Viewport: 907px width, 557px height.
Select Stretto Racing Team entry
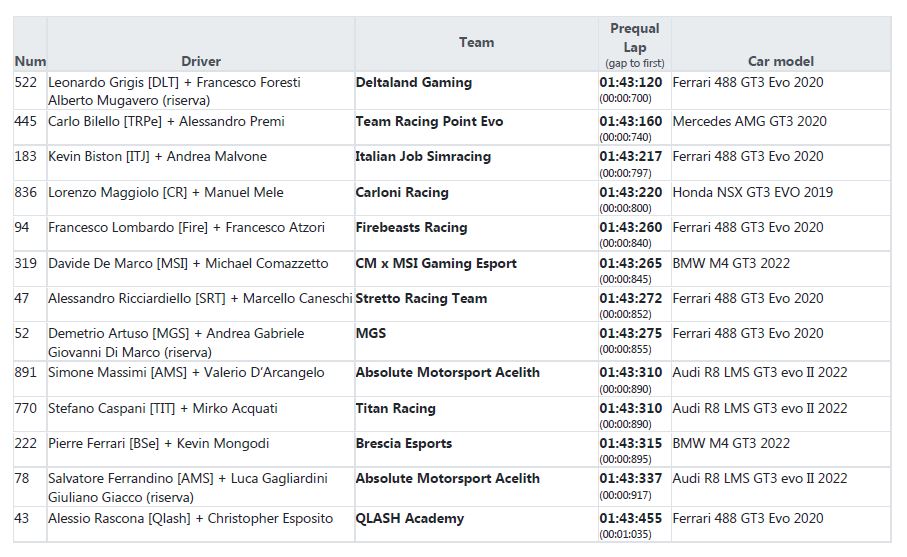[421, 298]
